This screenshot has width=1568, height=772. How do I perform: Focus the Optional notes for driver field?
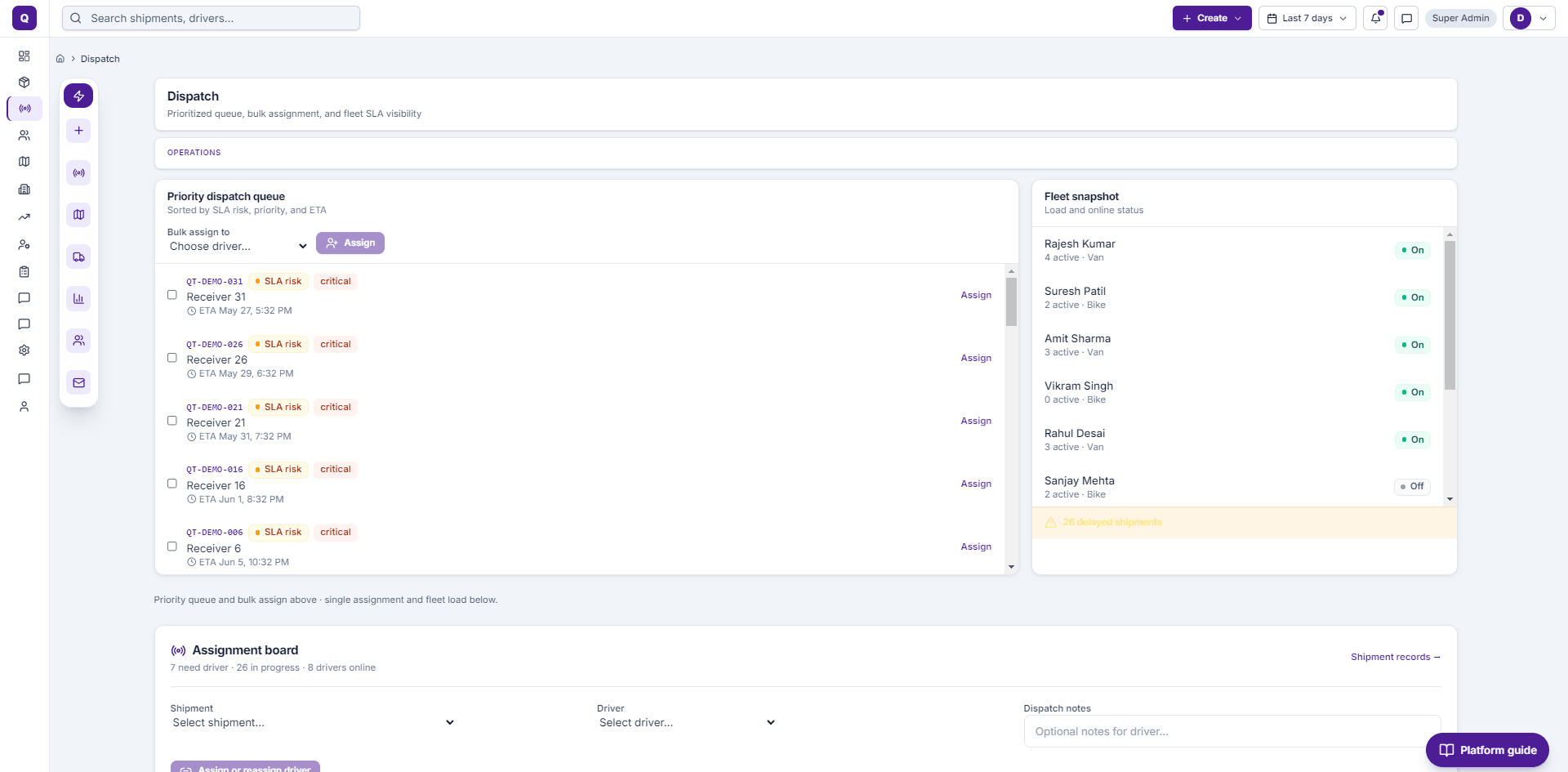1232,732
